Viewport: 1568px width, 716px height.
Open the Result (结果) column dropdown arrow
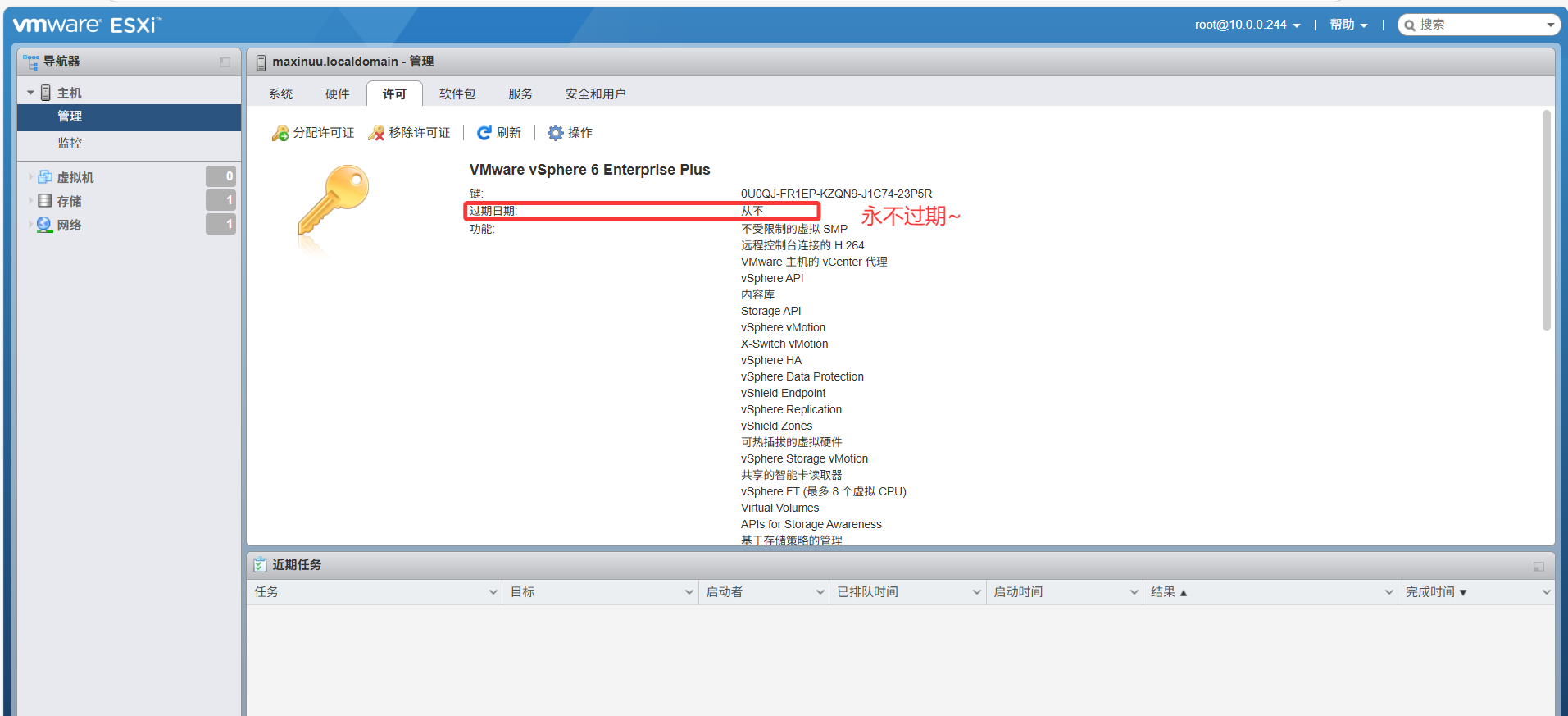pyautogui.click(x=1389, y=592)
